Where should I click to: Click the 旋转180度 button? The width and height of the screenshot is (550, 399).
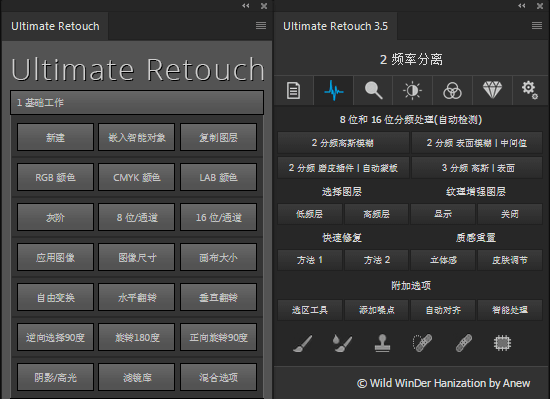136,337
